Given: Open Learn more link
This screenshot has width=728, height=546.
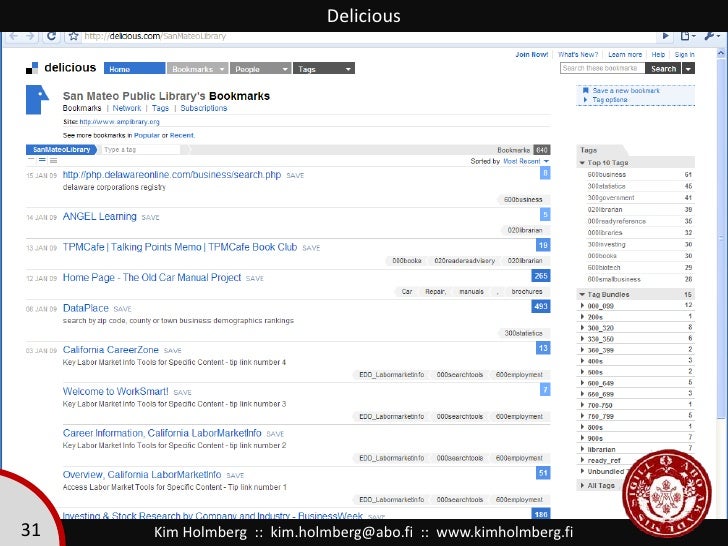Looking at the screenshot, I should 625,55.
